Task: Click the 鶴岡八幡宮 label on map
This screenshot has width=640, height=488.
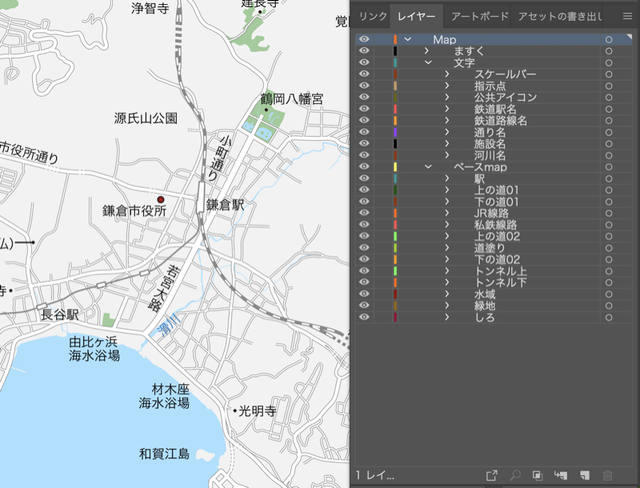Action: click(292, 99)
